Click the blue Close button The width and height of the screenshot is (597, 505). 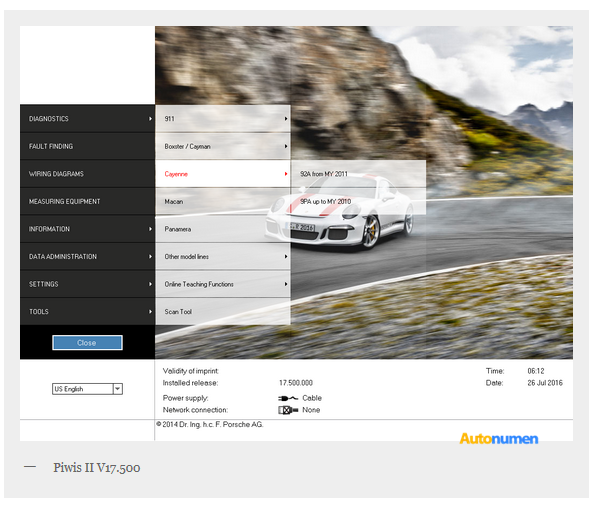pyautogui.click(x=87, y=343)
